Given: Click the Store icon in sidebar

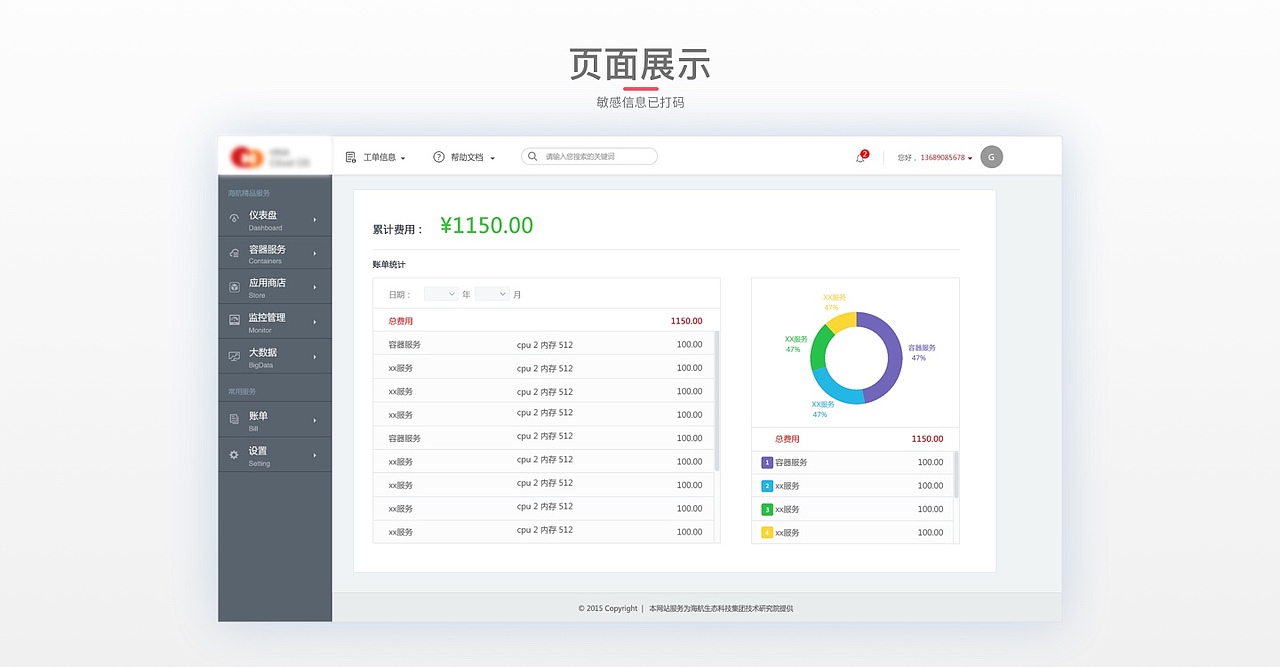Looking at the screenshot, I should (234, 287).
